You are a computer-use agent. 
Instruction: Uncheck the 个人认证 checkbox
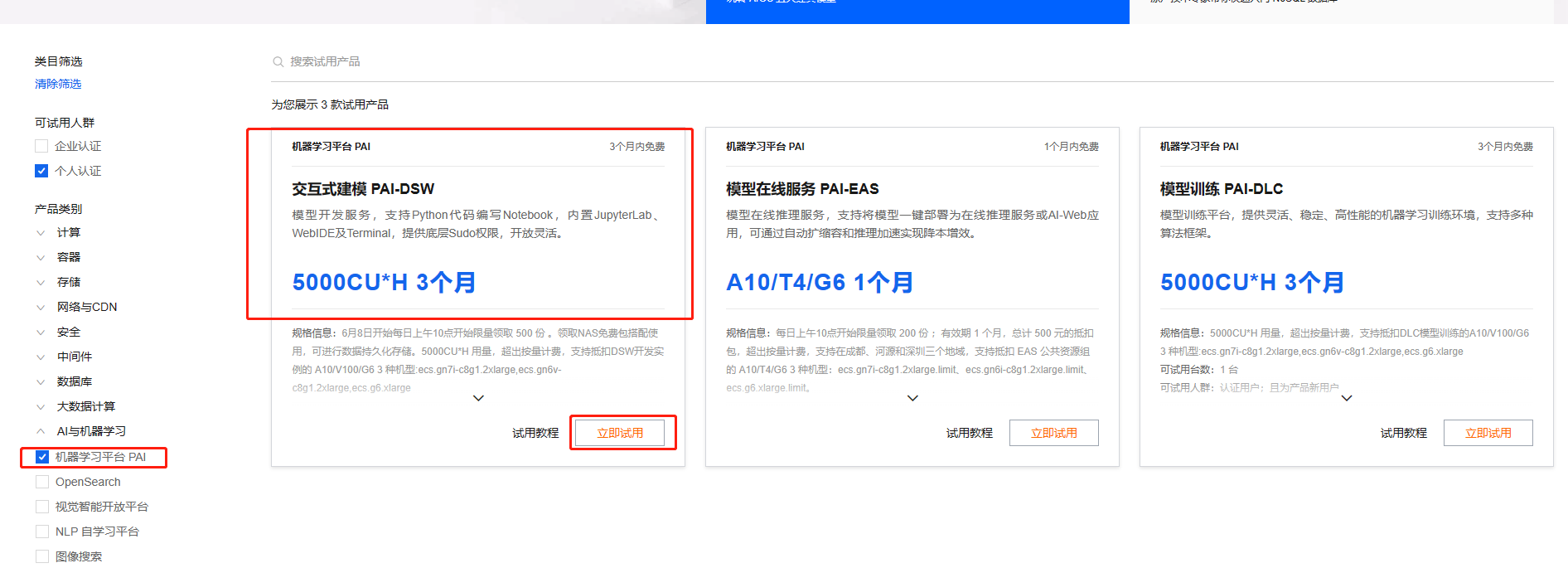41,171
